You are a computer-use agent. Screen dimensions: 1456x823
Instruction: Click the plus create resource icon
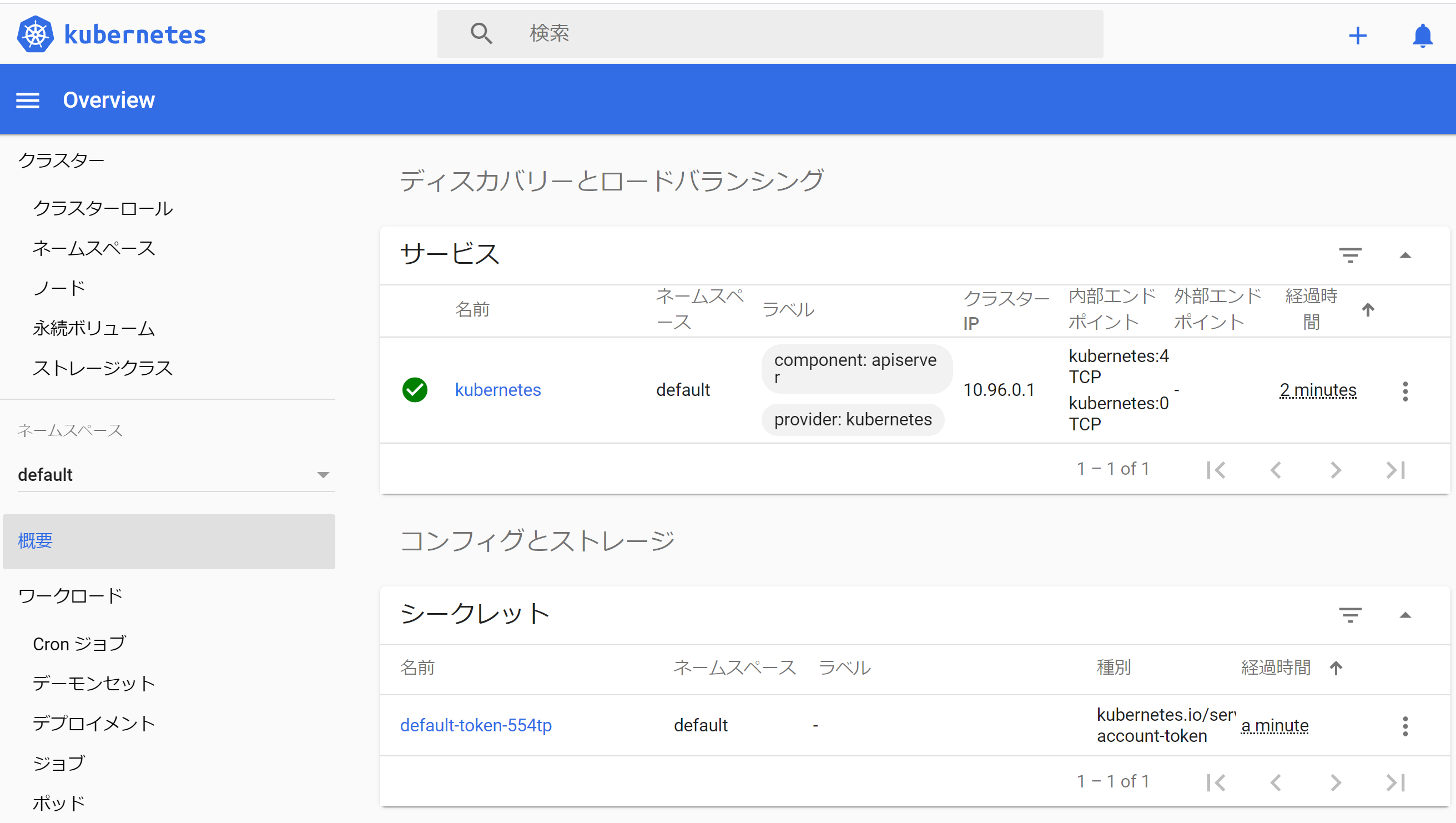tap(1357, 36)
